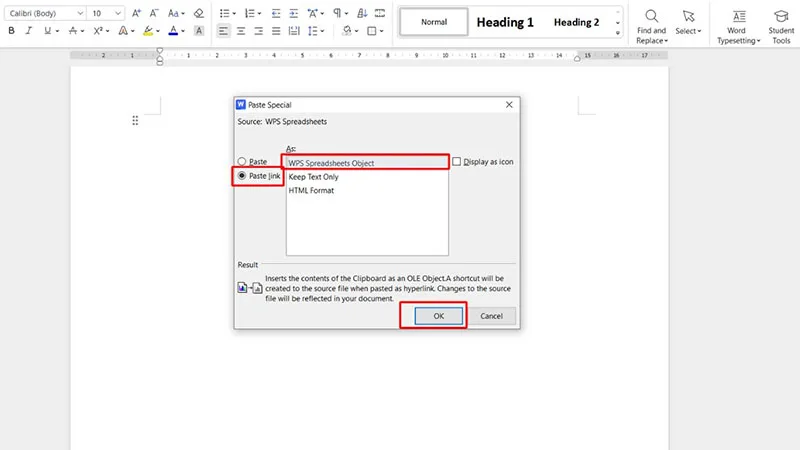Click right indent marker on ruler
The width and height of the screenshot is (800, 450).
577,59
